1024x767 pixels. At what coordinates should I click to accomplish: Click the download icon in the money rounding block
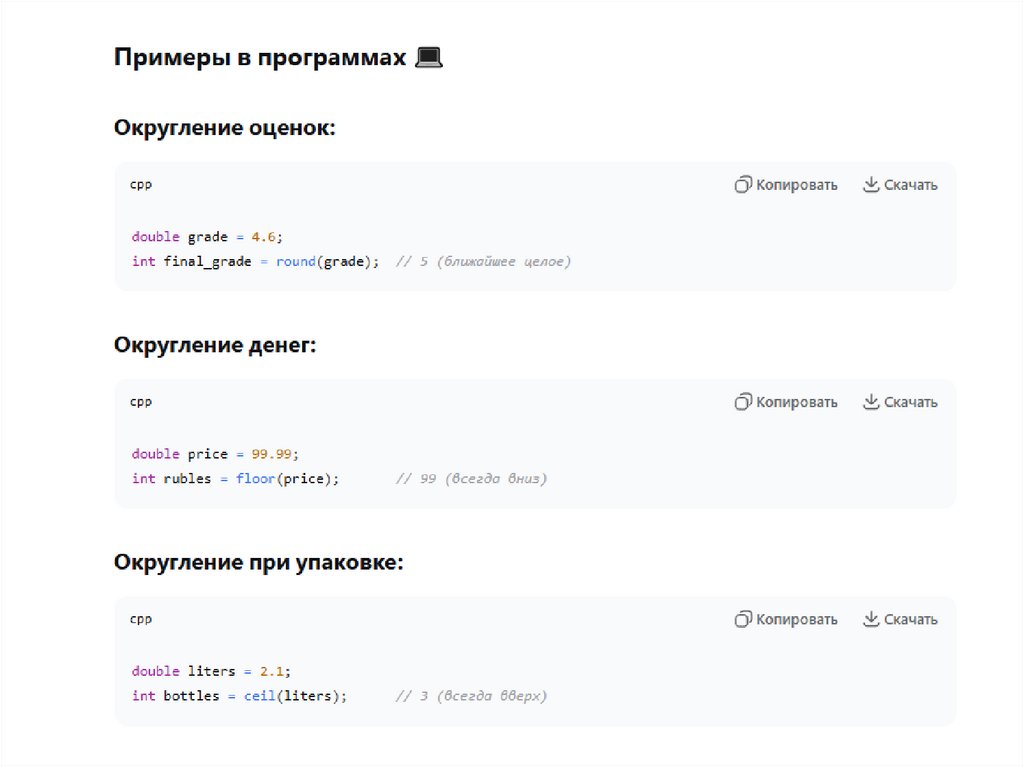[x=871, y=402]
